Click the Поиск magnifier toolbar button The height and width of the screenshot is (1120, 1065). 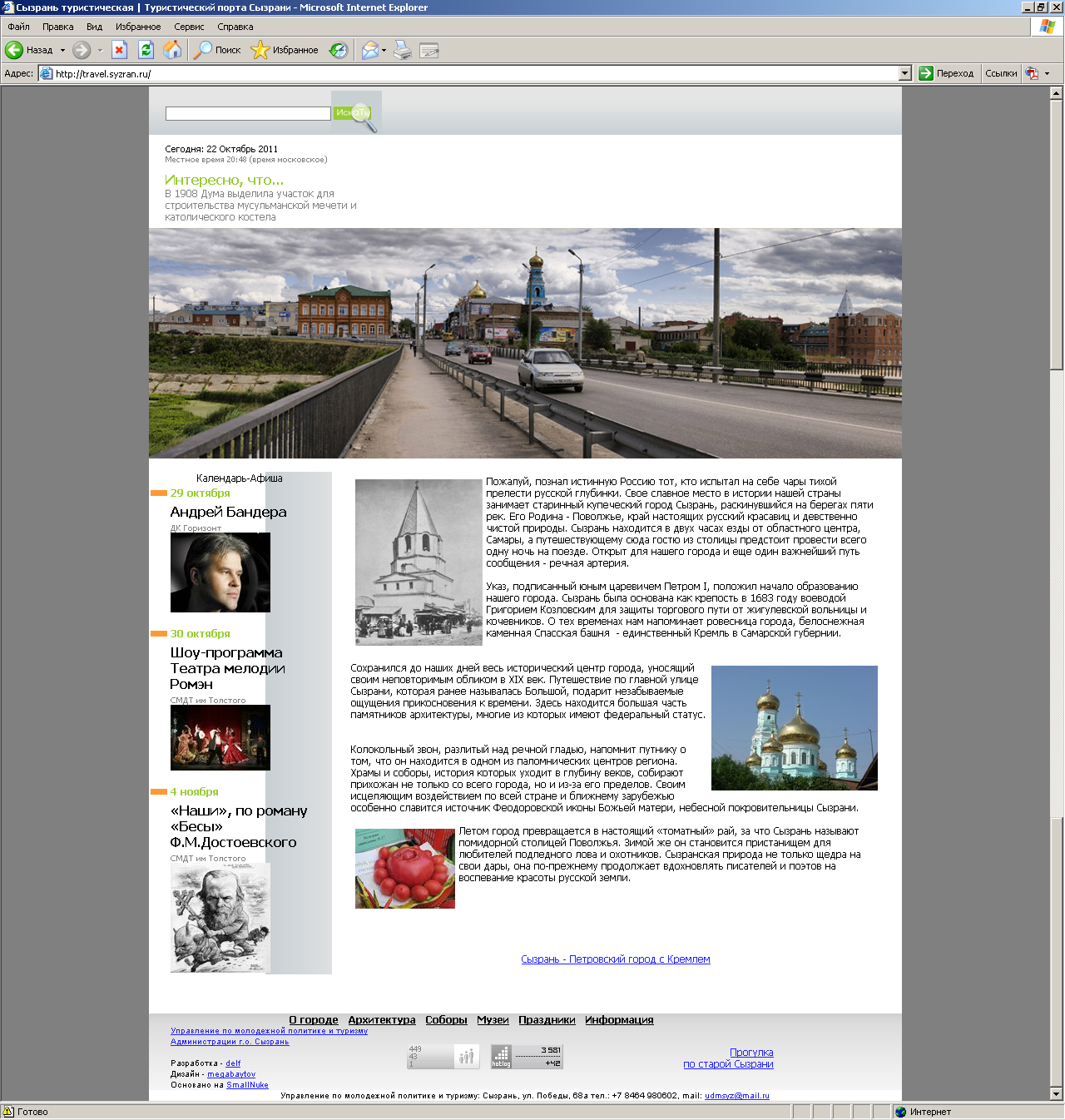pyautogui.click(x=217, y=50)
